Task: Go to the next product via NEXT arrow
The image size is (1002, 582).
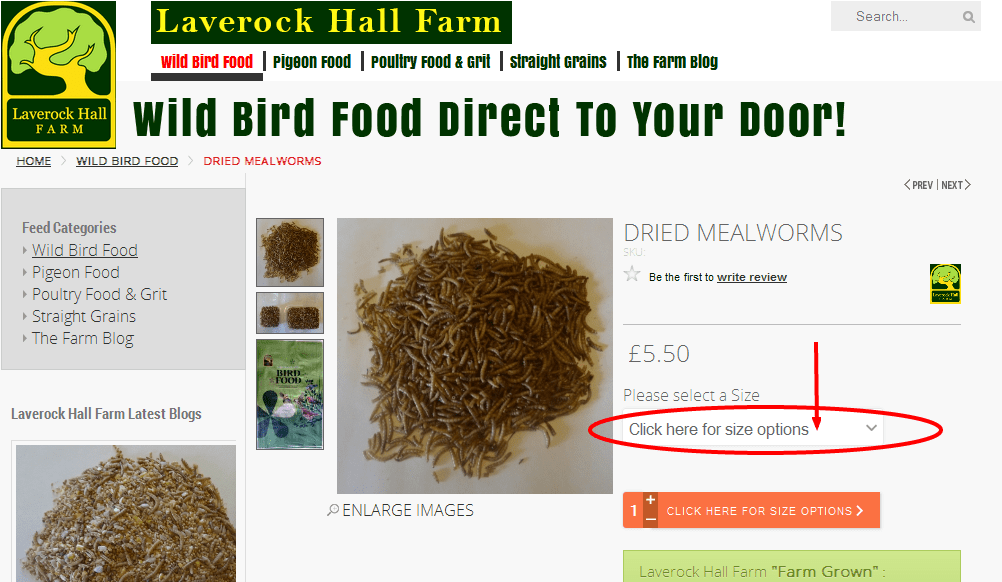Action: (956, 185)
